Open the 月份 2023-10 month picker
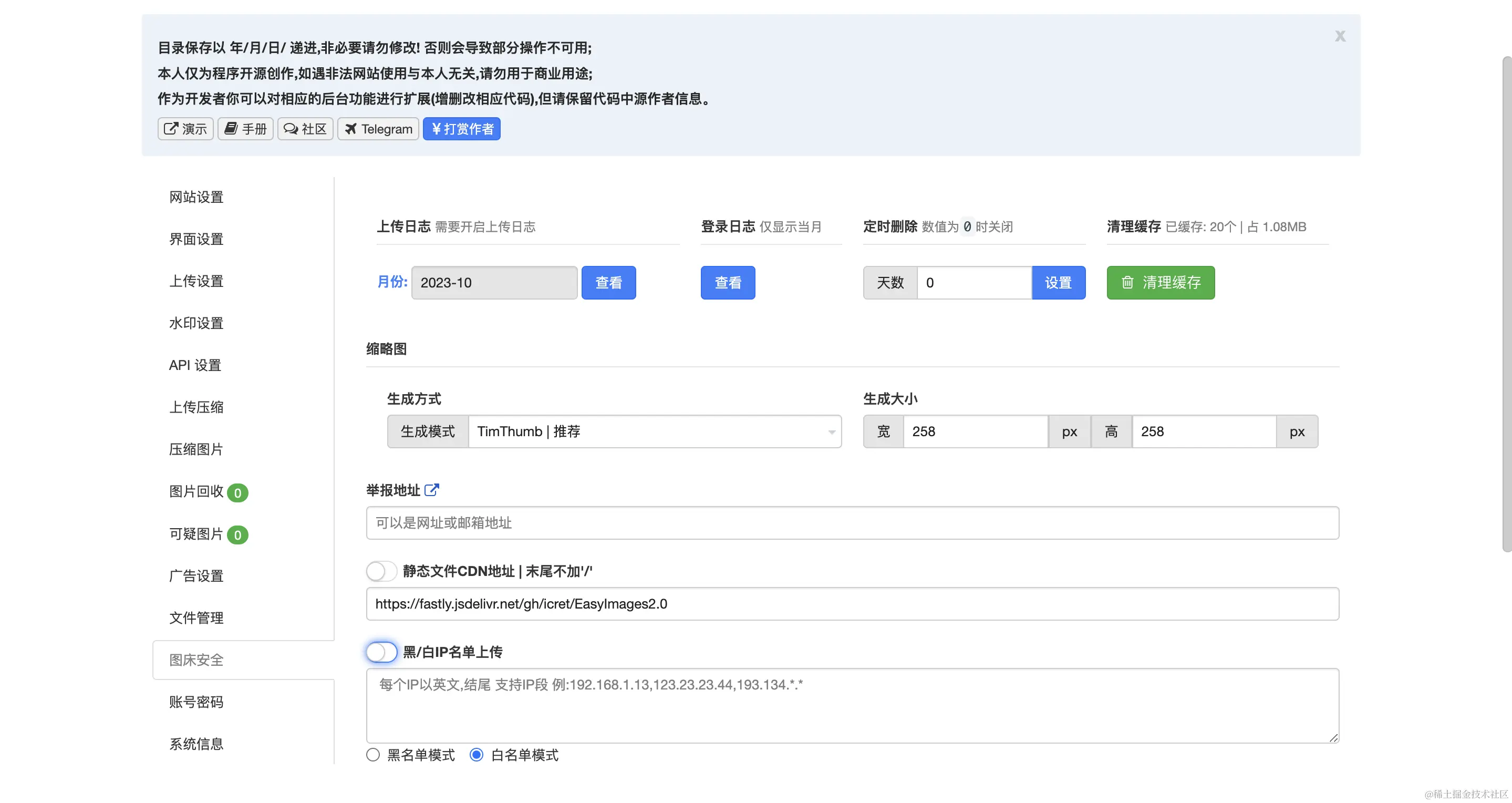Image resolution: width=1512 pixels, height=803 pixels. pyautogui.click(x=494, y=282)
